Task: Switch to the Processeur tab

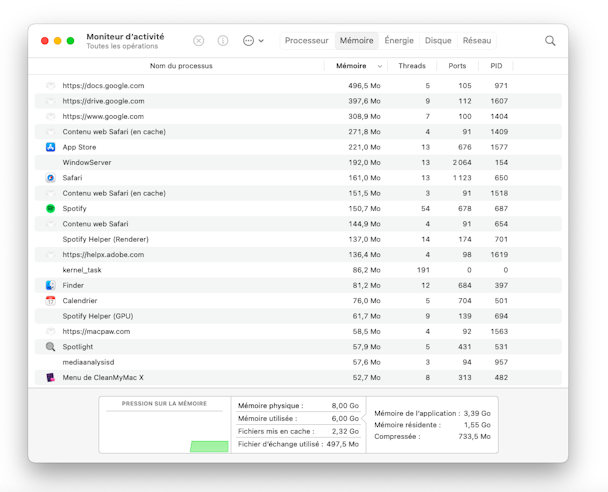Action: (306, 41)
